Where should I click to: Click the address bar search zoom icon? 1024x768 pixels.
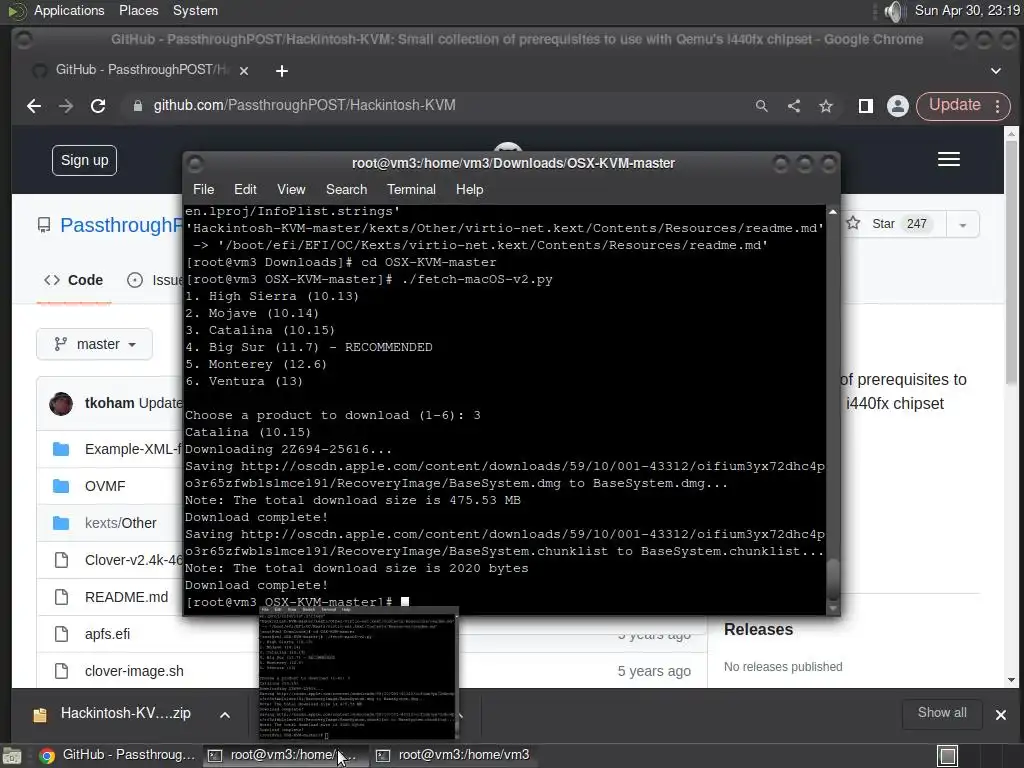click(x=761, y=106)
